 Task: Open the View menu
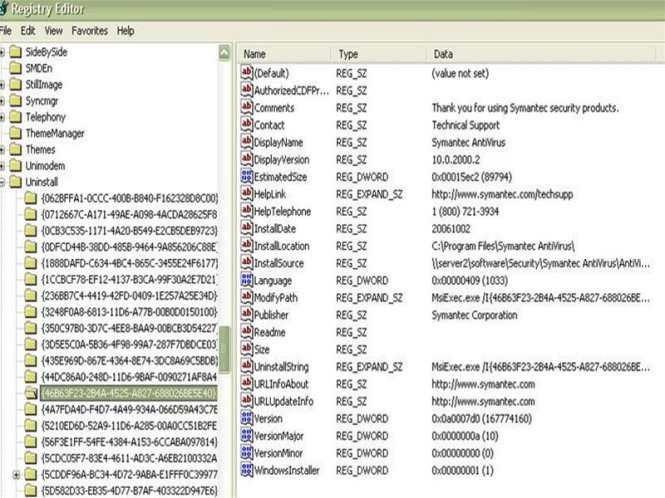53,31
